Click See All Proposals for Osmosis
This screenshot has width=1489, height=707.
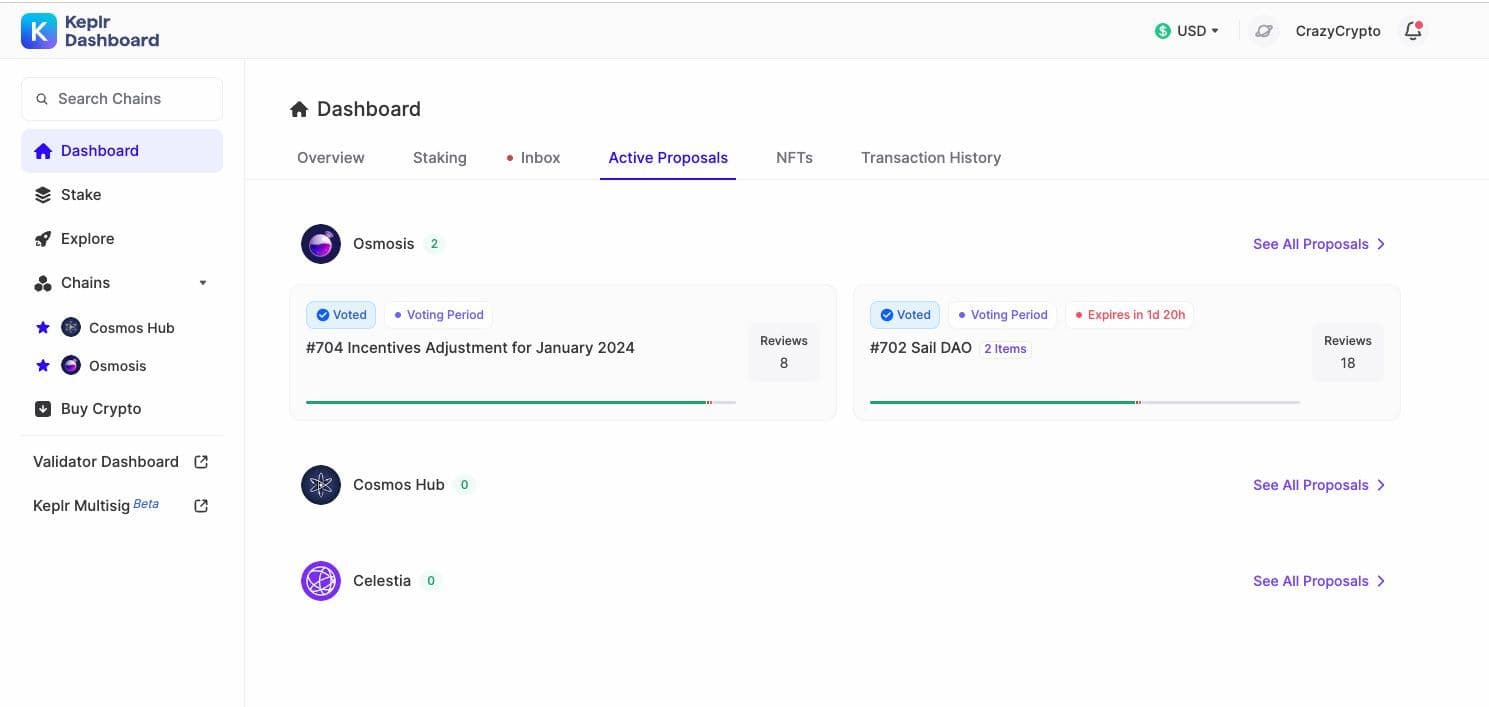coord(1318,244)
